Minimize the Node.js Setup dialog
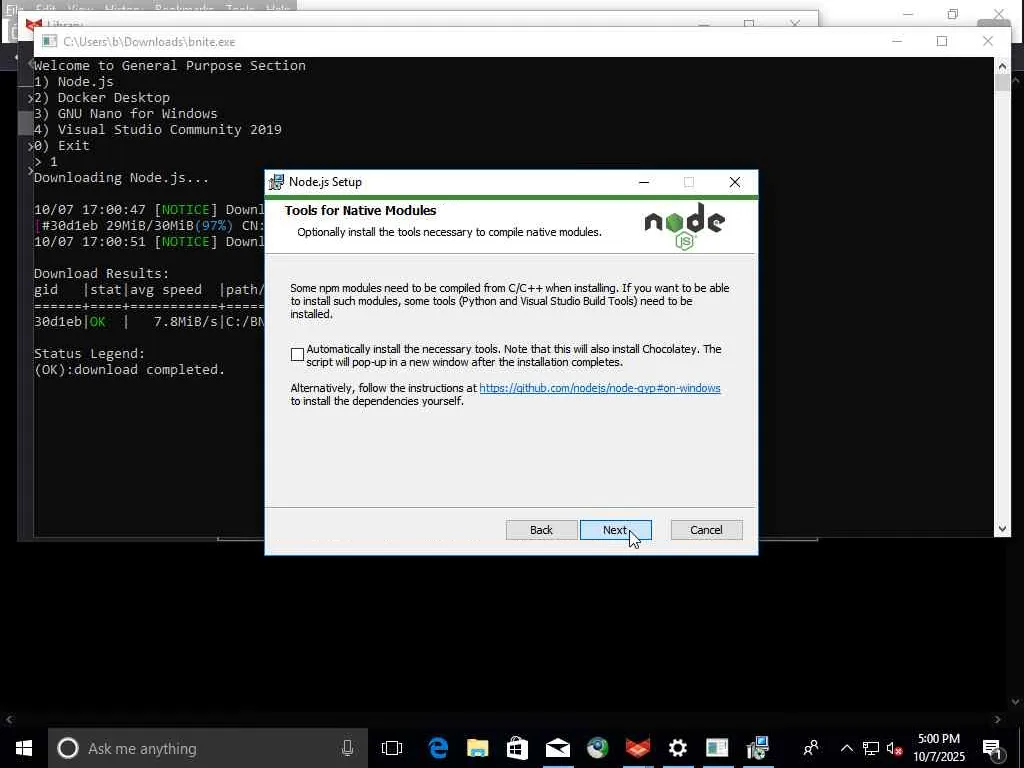Image resolution: width=1024 pixels, height=768 pixels. pos(644,182)
